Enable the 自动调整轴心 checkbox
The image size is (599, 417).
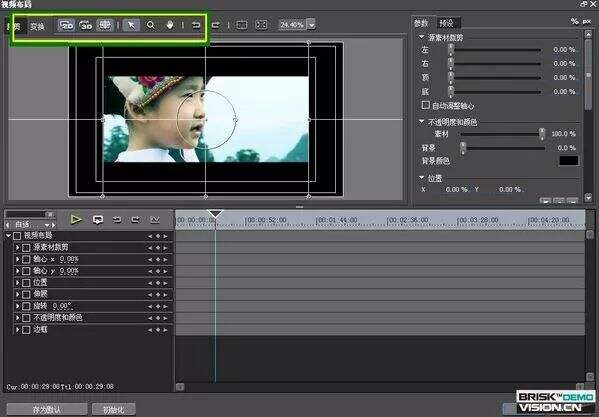point(426,105)
